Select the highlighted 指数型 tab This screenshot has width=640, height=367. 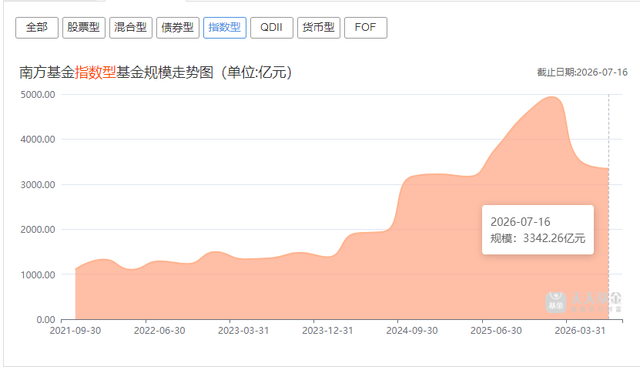point(224,28)
